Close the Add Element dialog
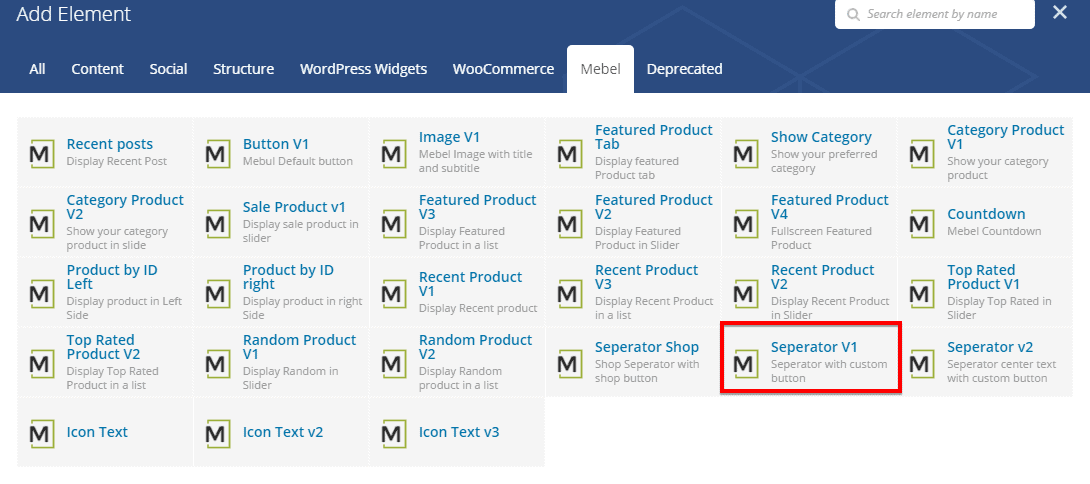 coord(1060,13)
